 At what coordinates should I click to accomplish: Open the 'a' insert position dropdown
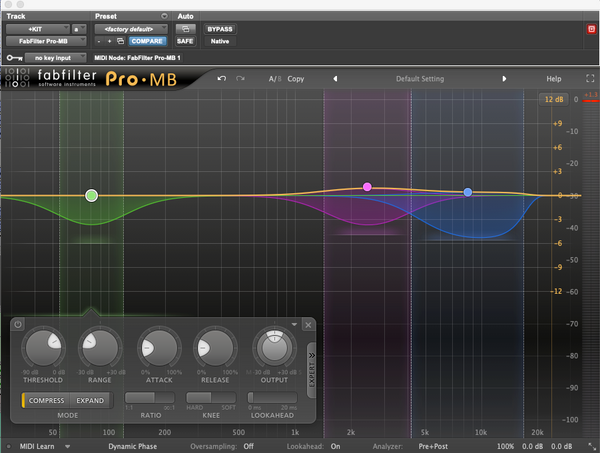point(78,29)
